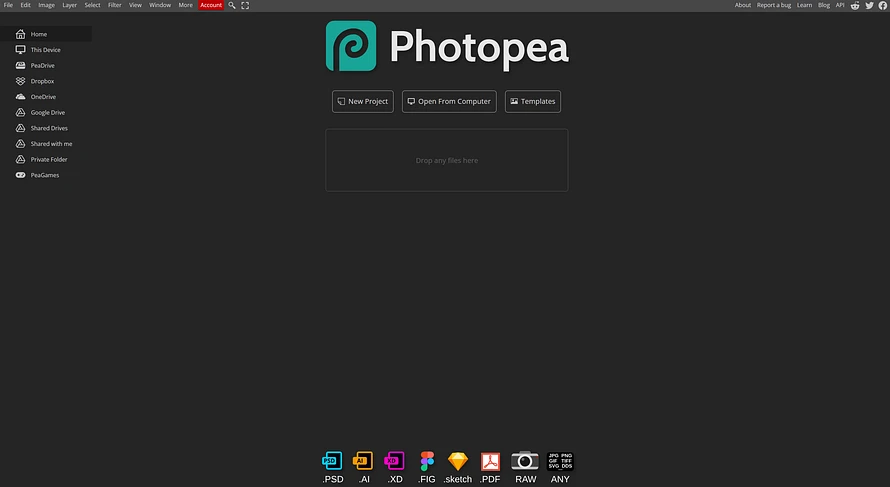Screen dimensions: 890x487
Task: Click the Templates button
Action: [533, 102]
